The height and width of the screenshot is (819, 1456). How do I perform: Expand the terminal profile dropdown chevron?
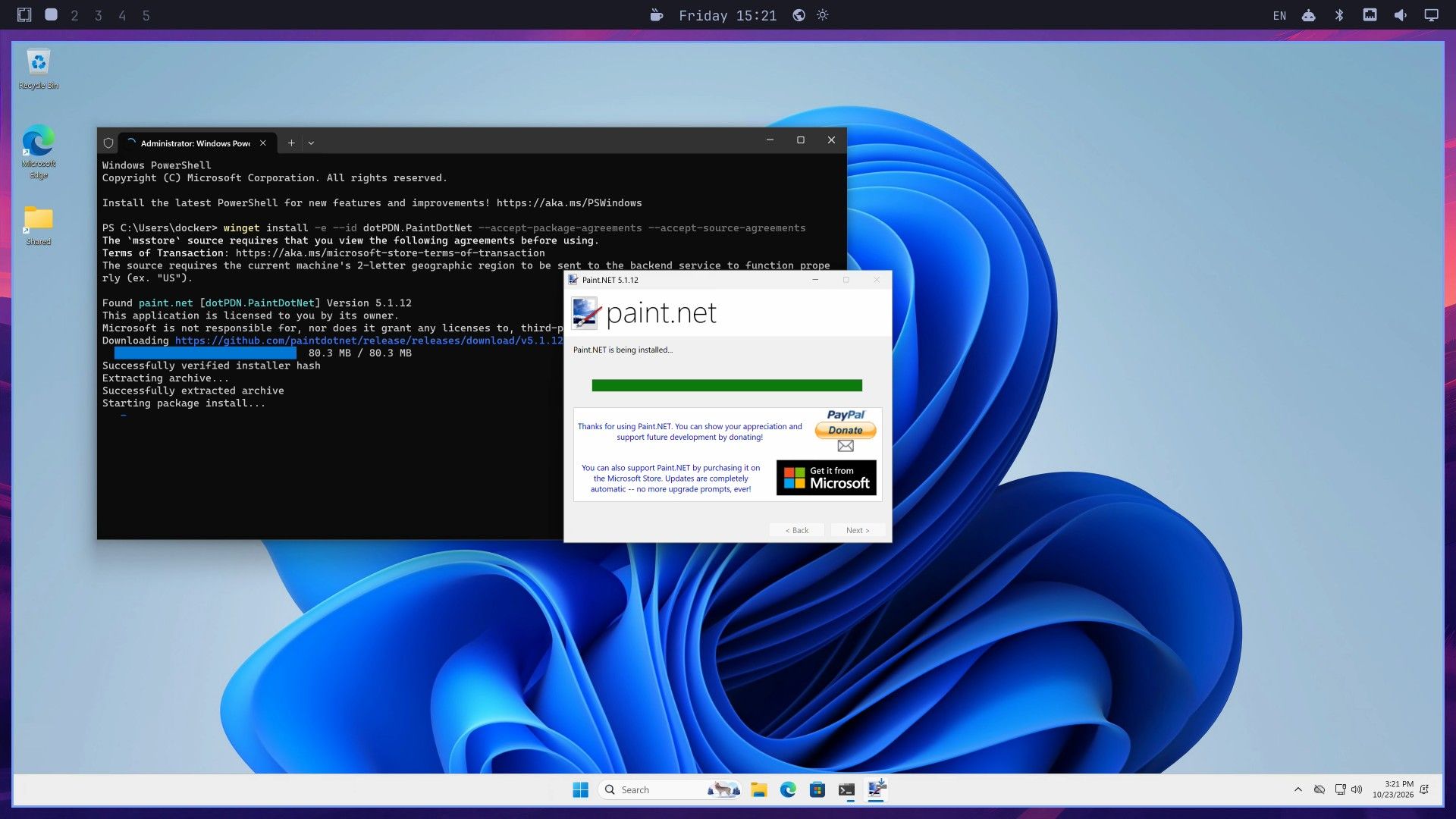(311, 143)
